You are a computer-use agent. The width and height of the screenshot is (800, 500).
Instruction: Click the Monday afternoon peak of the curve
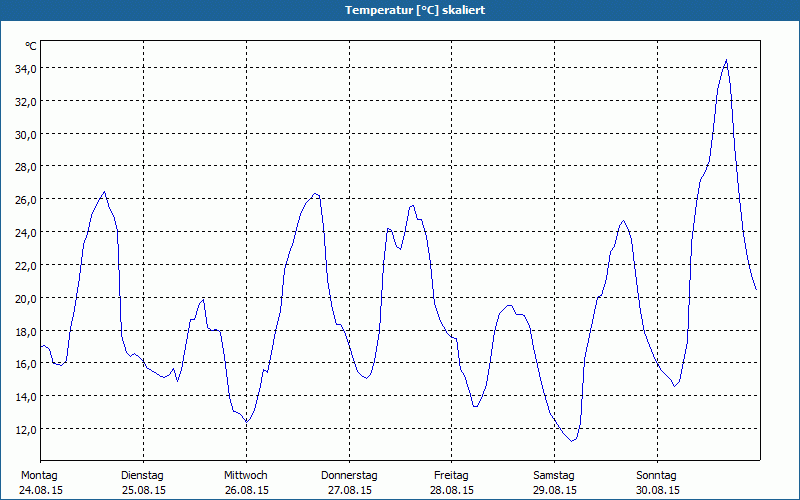[x=104, y=192]
